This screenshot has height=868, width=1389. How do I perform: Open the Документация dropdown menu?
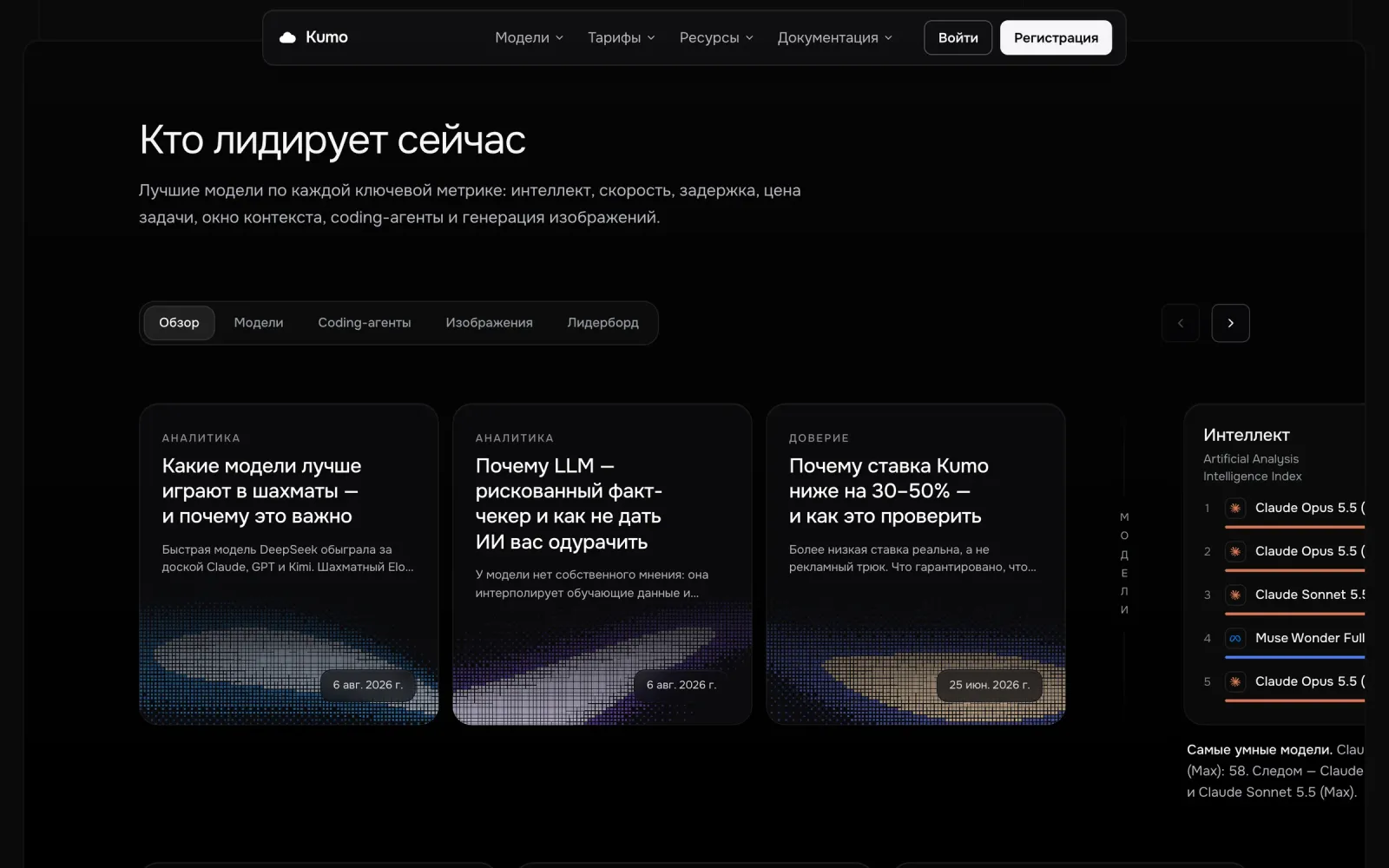834,37
